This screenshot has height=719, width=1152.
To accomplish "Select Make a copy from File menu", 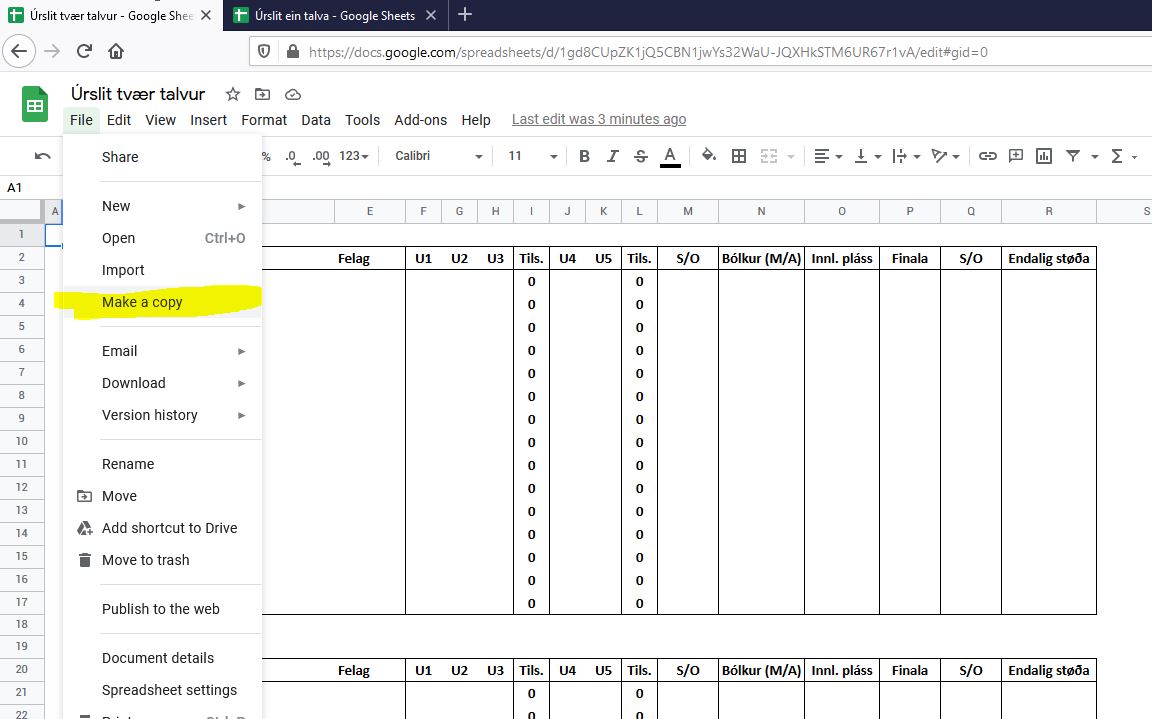I will coord(142,302).
